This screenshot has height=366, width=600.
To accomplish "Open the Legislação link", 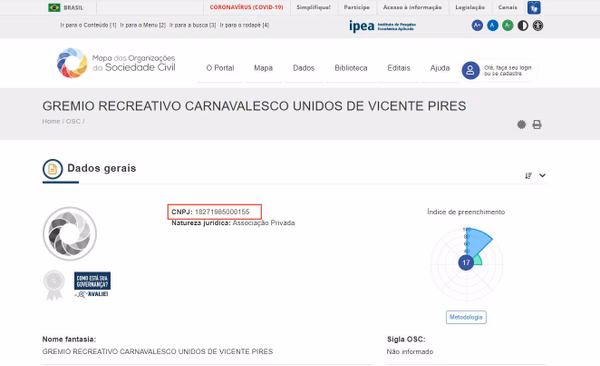I will tap(470, 7).
